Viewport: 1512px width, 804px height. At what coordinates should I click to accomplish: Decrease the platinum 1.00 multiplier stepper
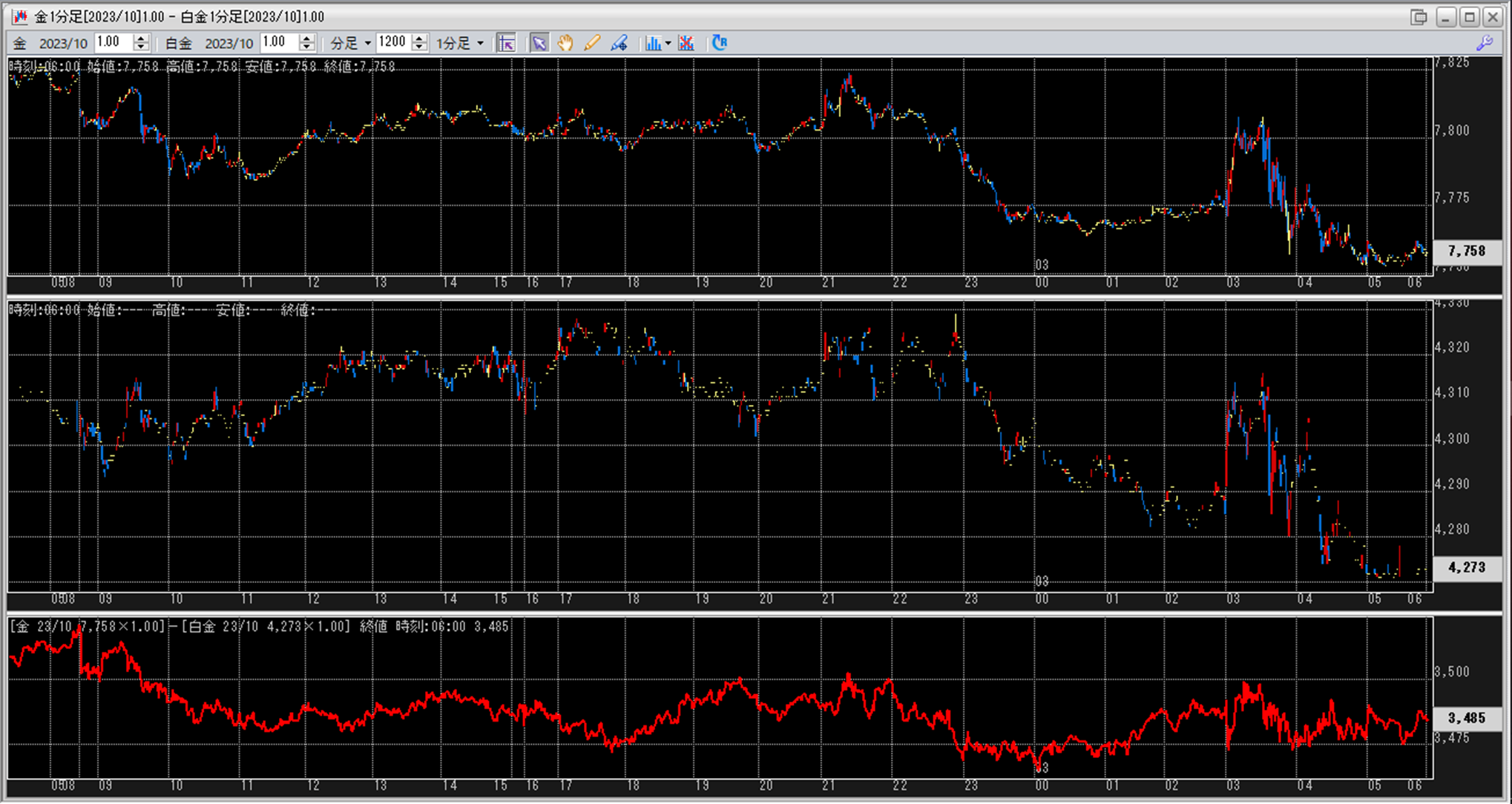pos(306,47)
